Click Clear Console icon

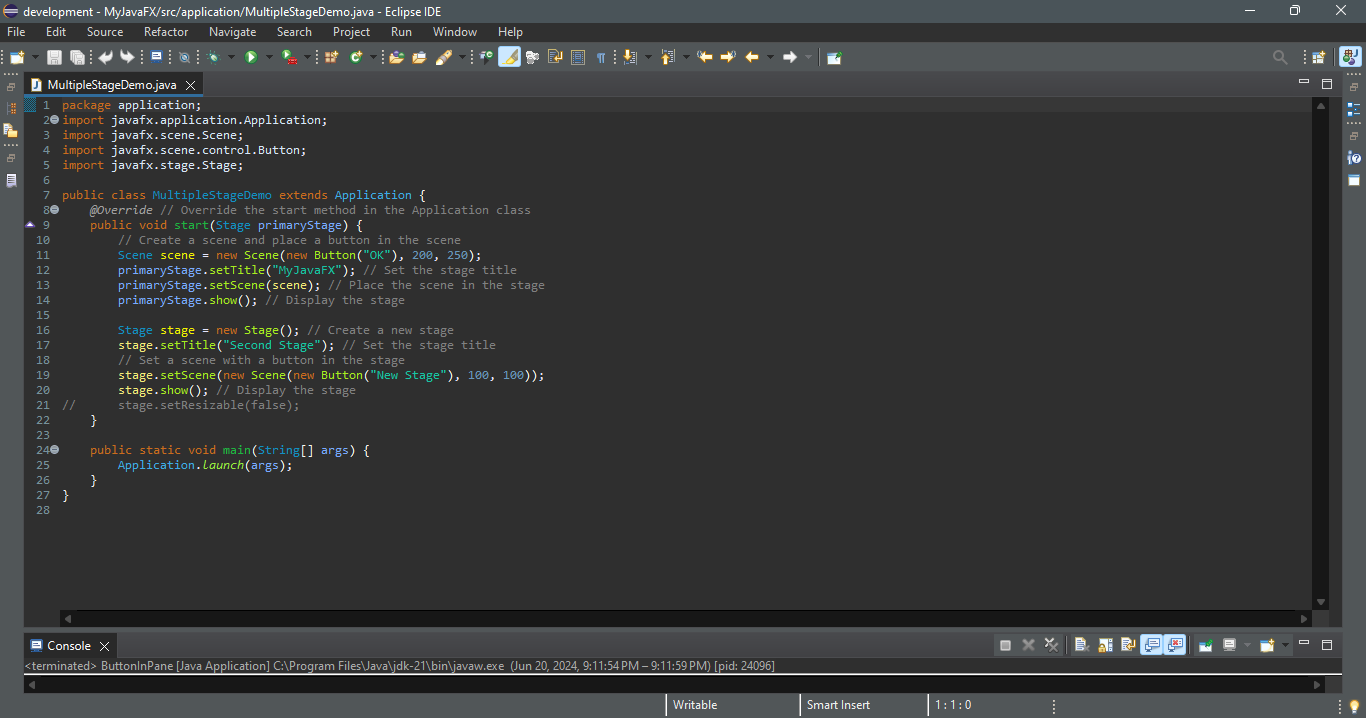(x=1081, y=645)
